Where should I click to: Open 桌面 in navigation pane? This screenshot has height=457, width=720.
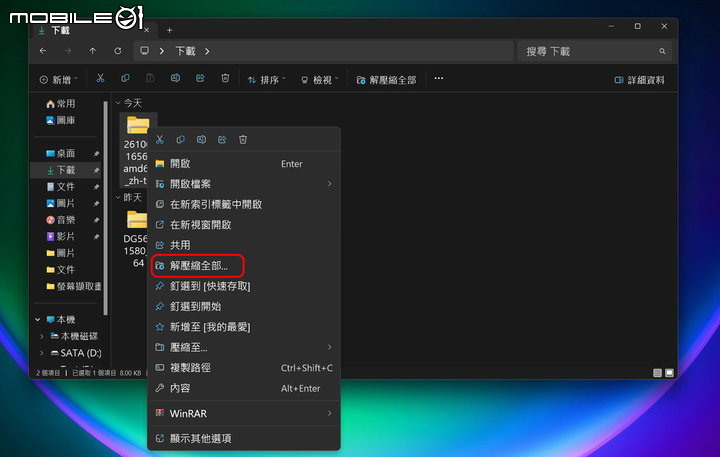coord(61,153)
